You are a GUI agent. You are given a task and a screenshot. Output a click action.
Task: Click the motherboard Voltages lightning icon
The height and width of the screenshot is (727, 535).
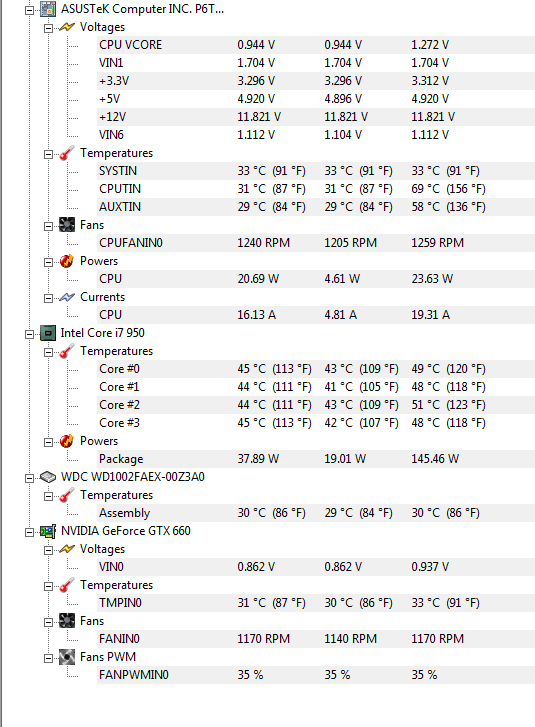[67, 27]
